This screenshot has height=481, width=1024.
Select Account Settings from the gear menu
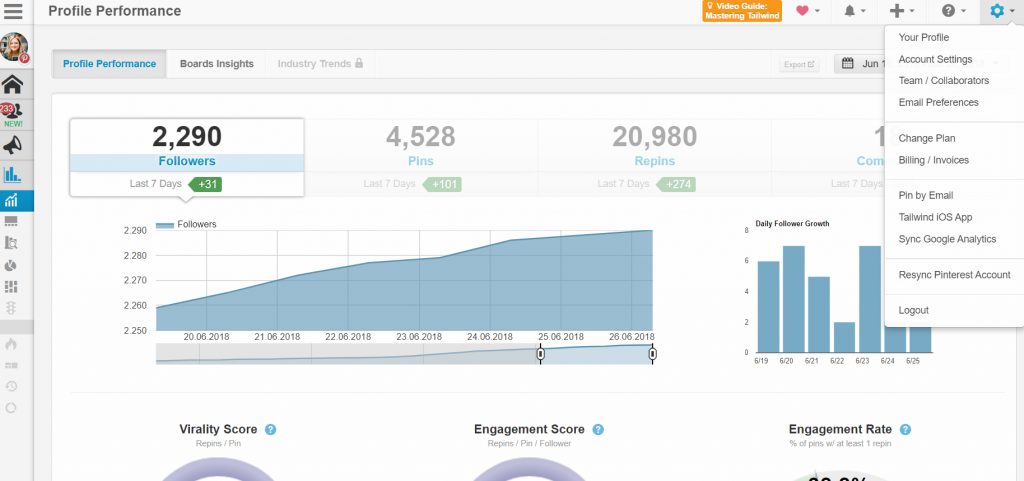pos(935,59)
